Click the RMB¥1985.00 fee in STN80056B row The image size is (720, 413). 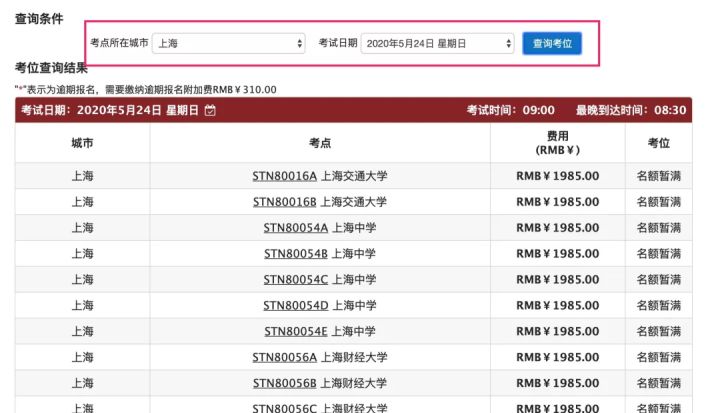coord(557,383)
